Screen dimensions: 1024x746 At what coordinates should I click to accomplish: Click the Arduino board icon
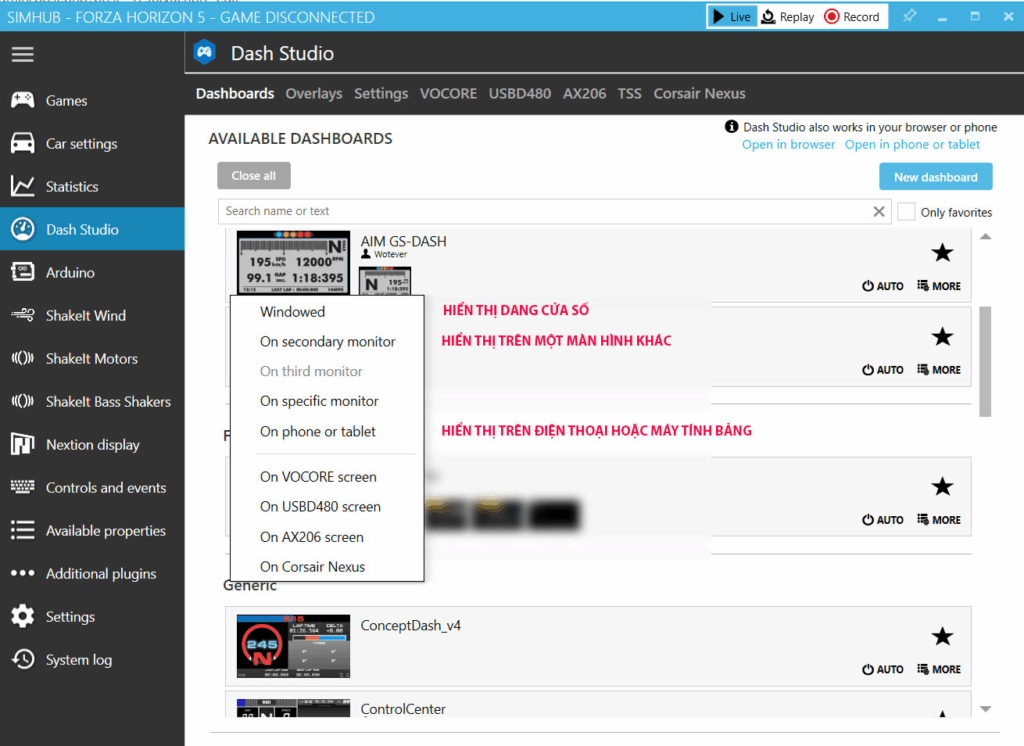(23, 272)
